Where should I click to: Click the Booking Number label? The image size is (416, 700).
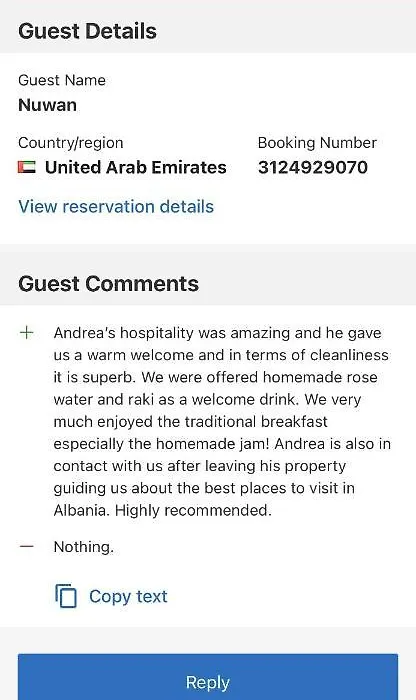[x=317, y=143]
